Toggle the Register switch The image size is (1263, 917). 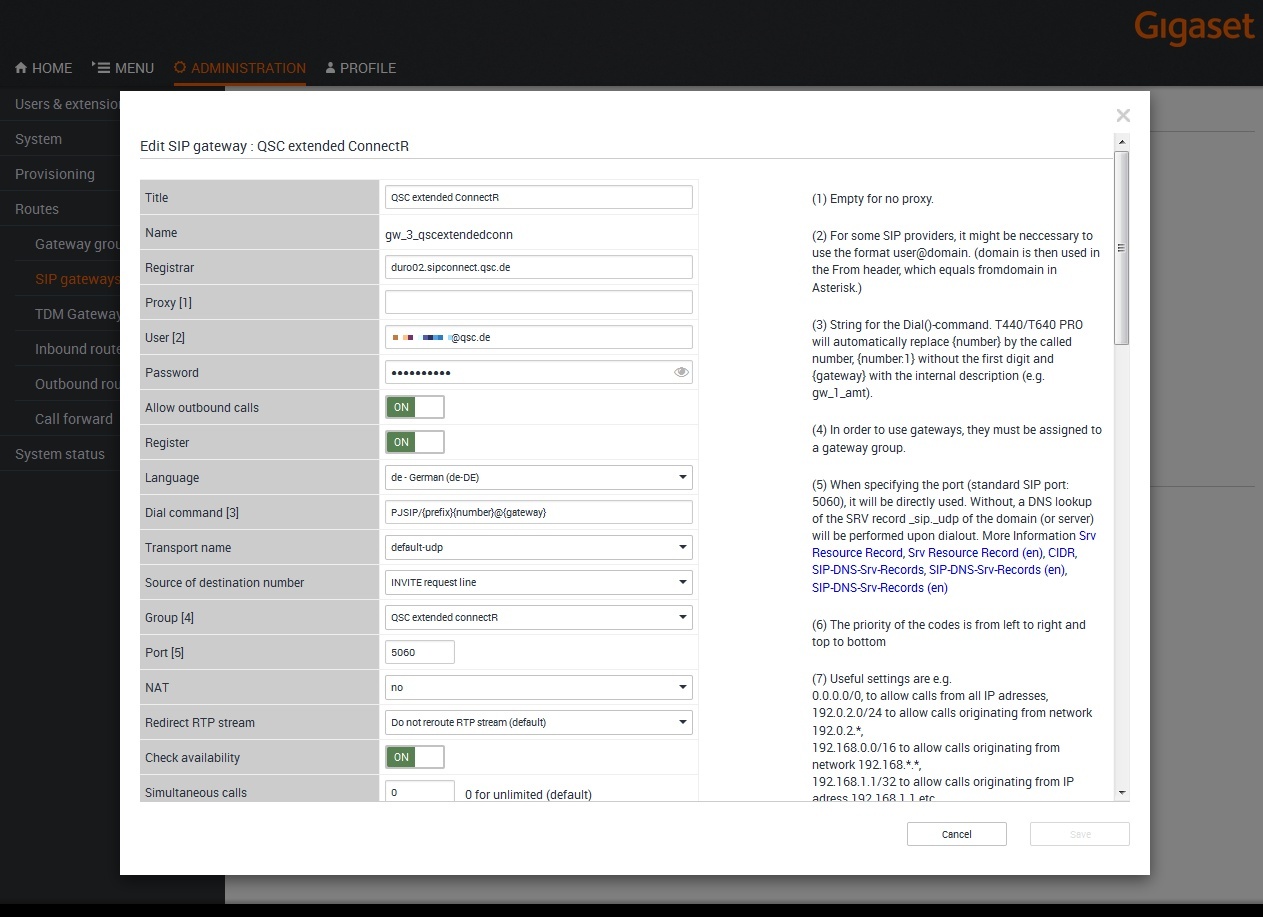[415, 442]
